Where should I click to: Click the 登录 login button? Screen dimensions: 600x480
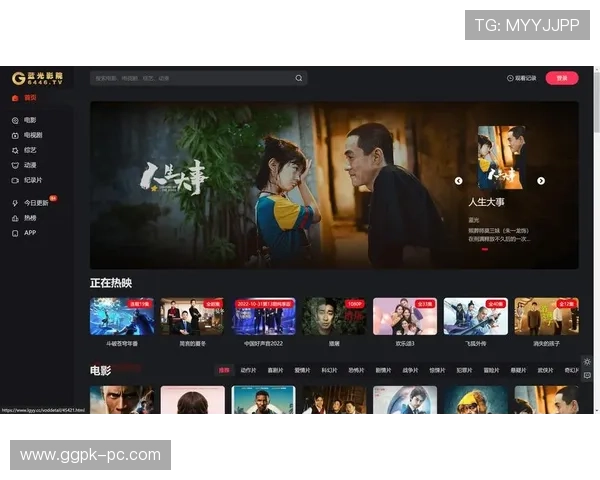562,78
